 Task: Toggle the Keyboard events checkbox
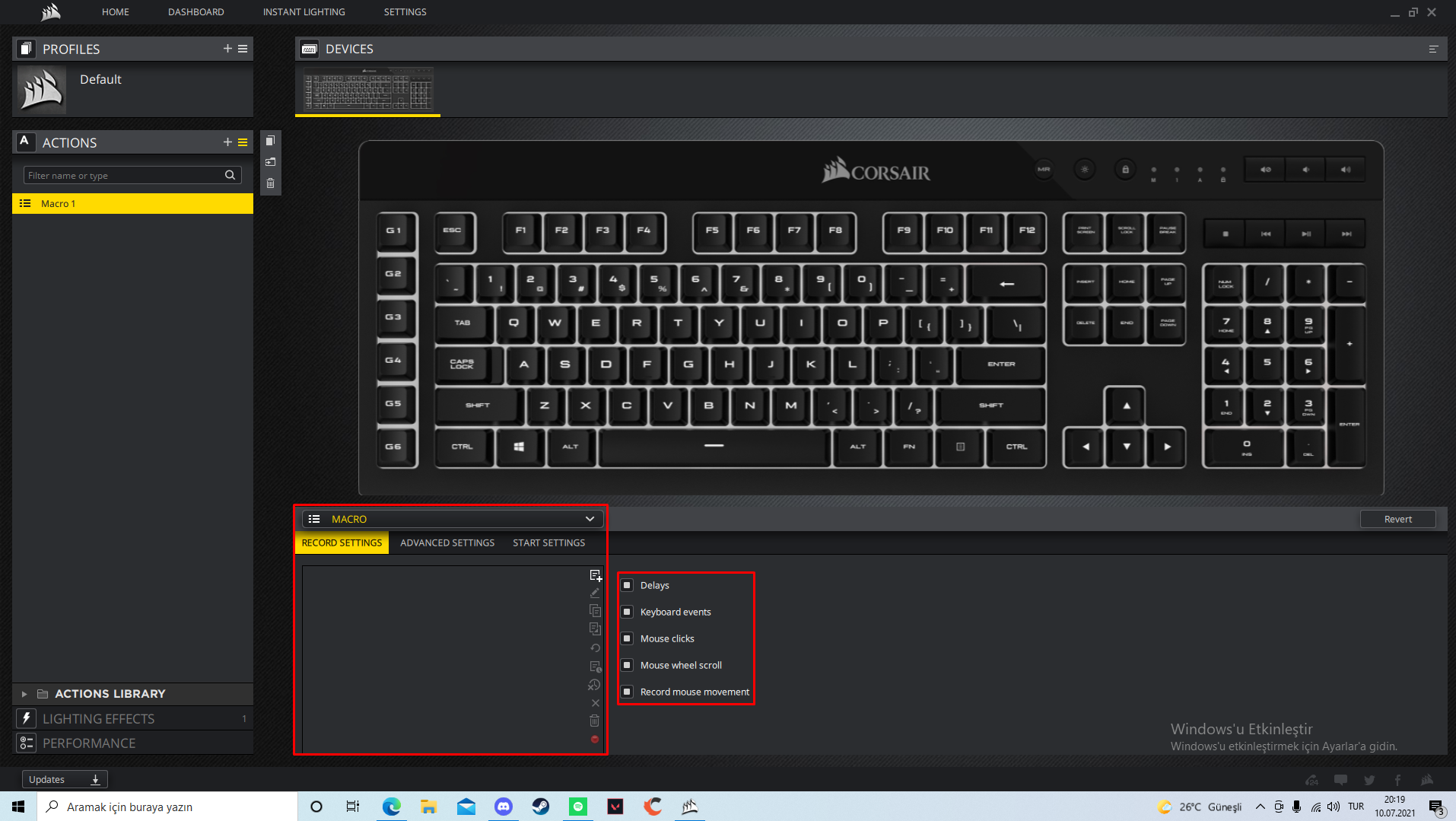pos(627,612)
